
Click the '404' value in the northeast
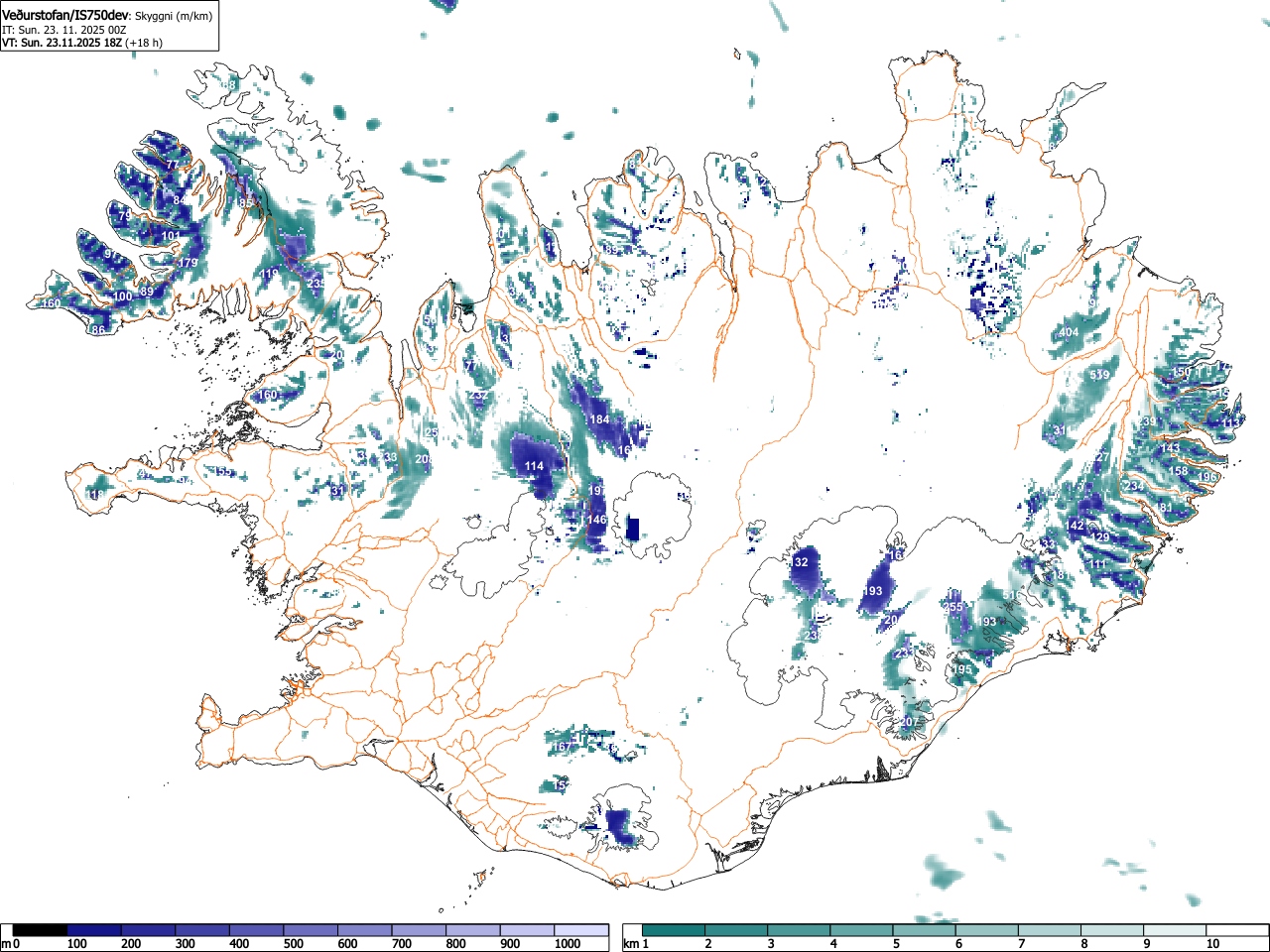point(1069,332)
